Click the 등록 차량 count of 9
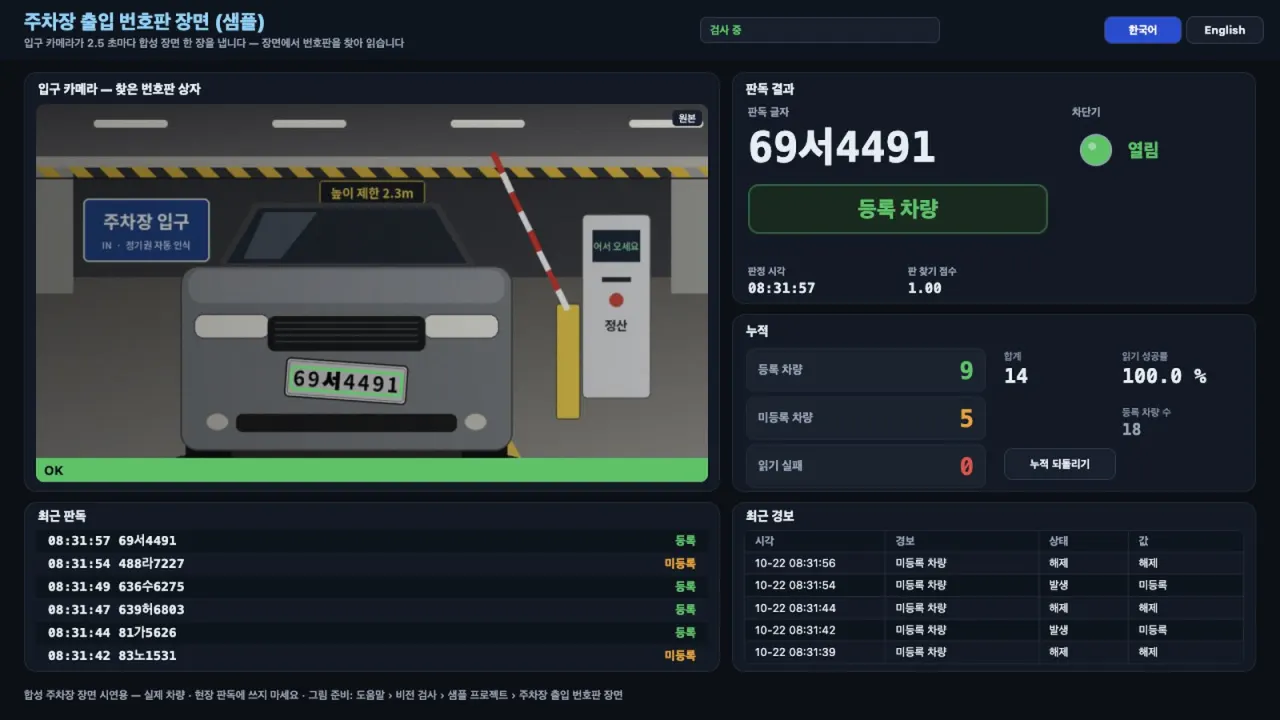Screen dimensions: 1280x720 [966, 370]
